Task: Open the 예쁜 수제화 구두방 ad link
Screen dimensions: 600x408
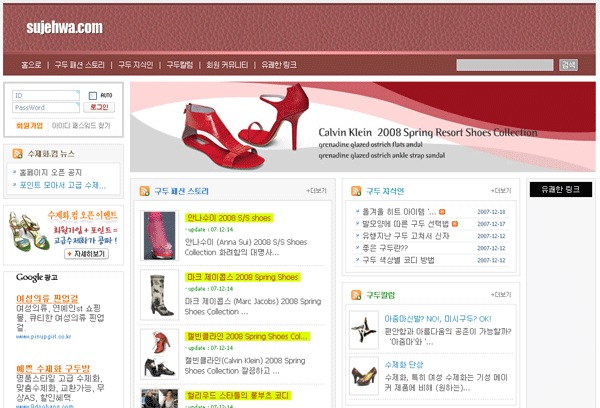Action: [x=53, y=369]
